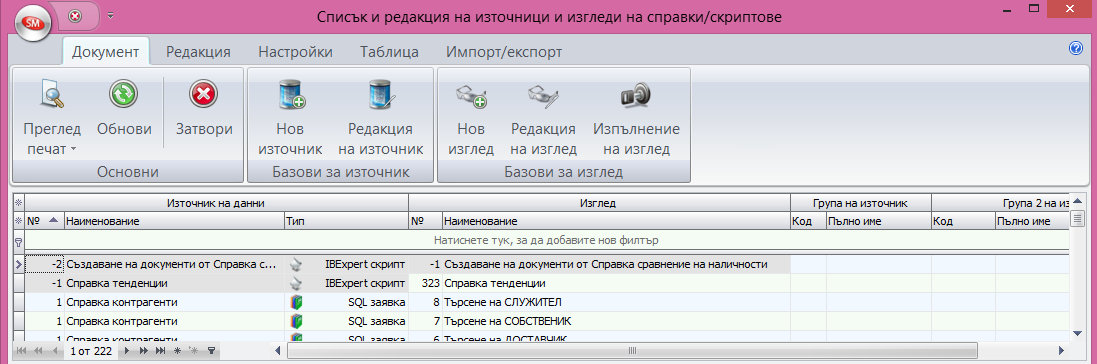
Task: Sort by view Наименование column header
Action: (x=616, y=220)
